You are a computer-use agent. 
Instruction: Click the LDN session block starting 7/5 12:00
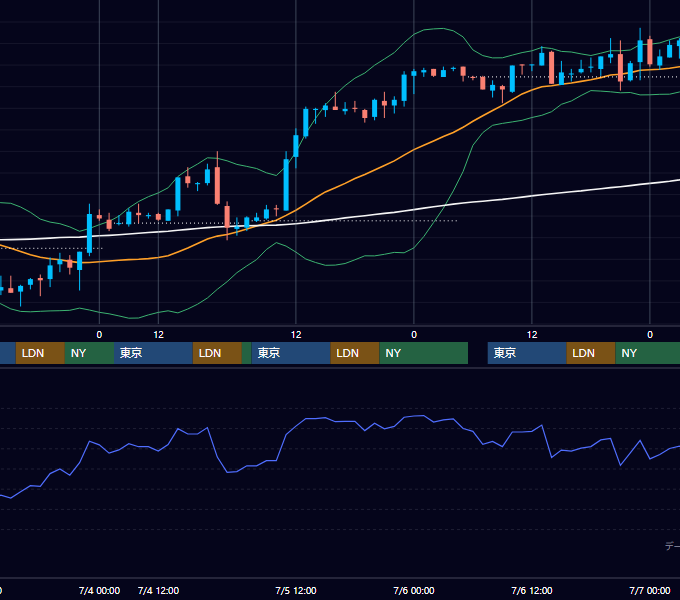[355, 353]
